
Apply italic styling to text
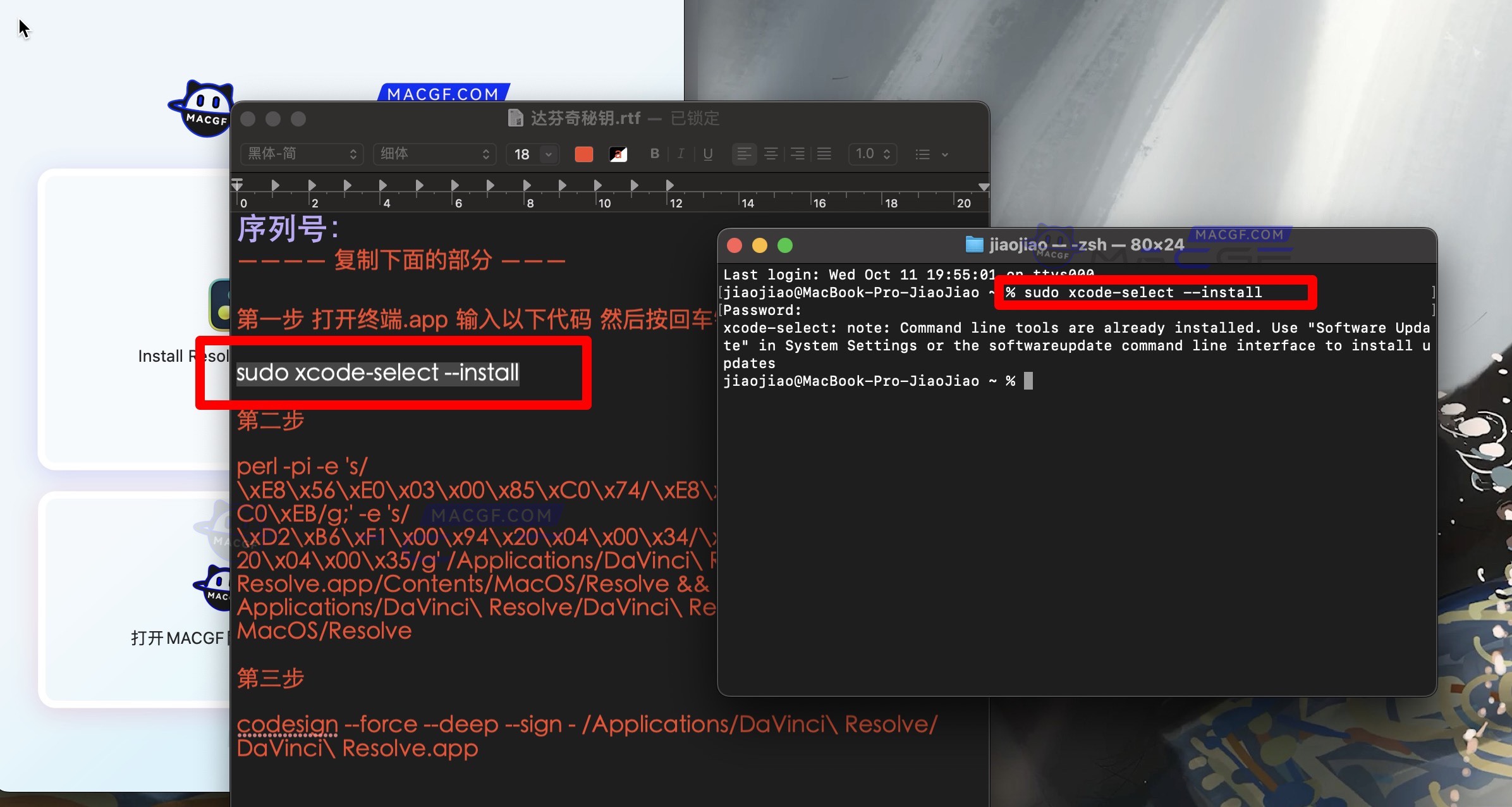681,154
